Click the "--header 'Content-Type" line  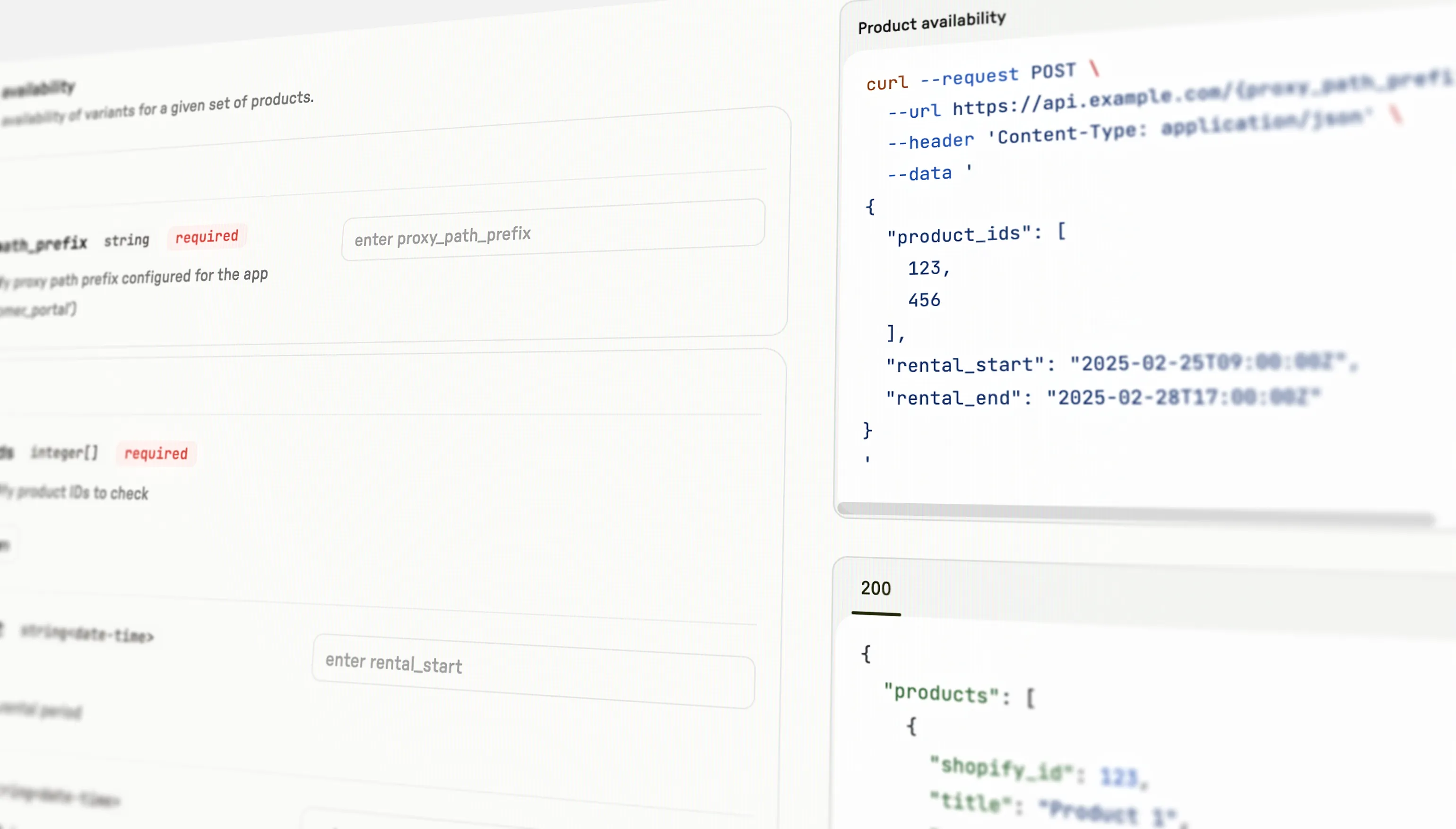[1144, 129]
